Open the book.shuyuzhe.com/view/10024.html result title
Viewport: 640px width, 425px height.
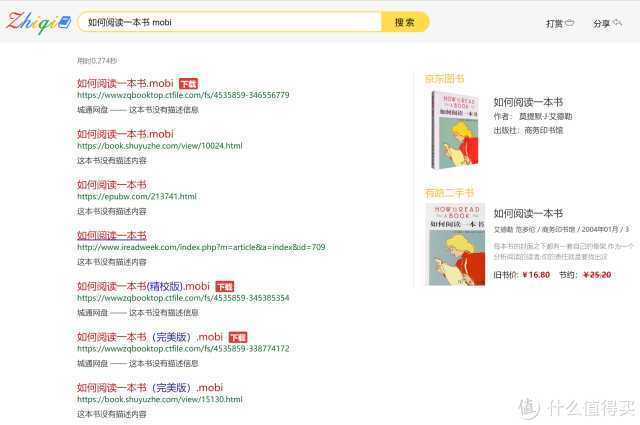[x=125, y=134]
